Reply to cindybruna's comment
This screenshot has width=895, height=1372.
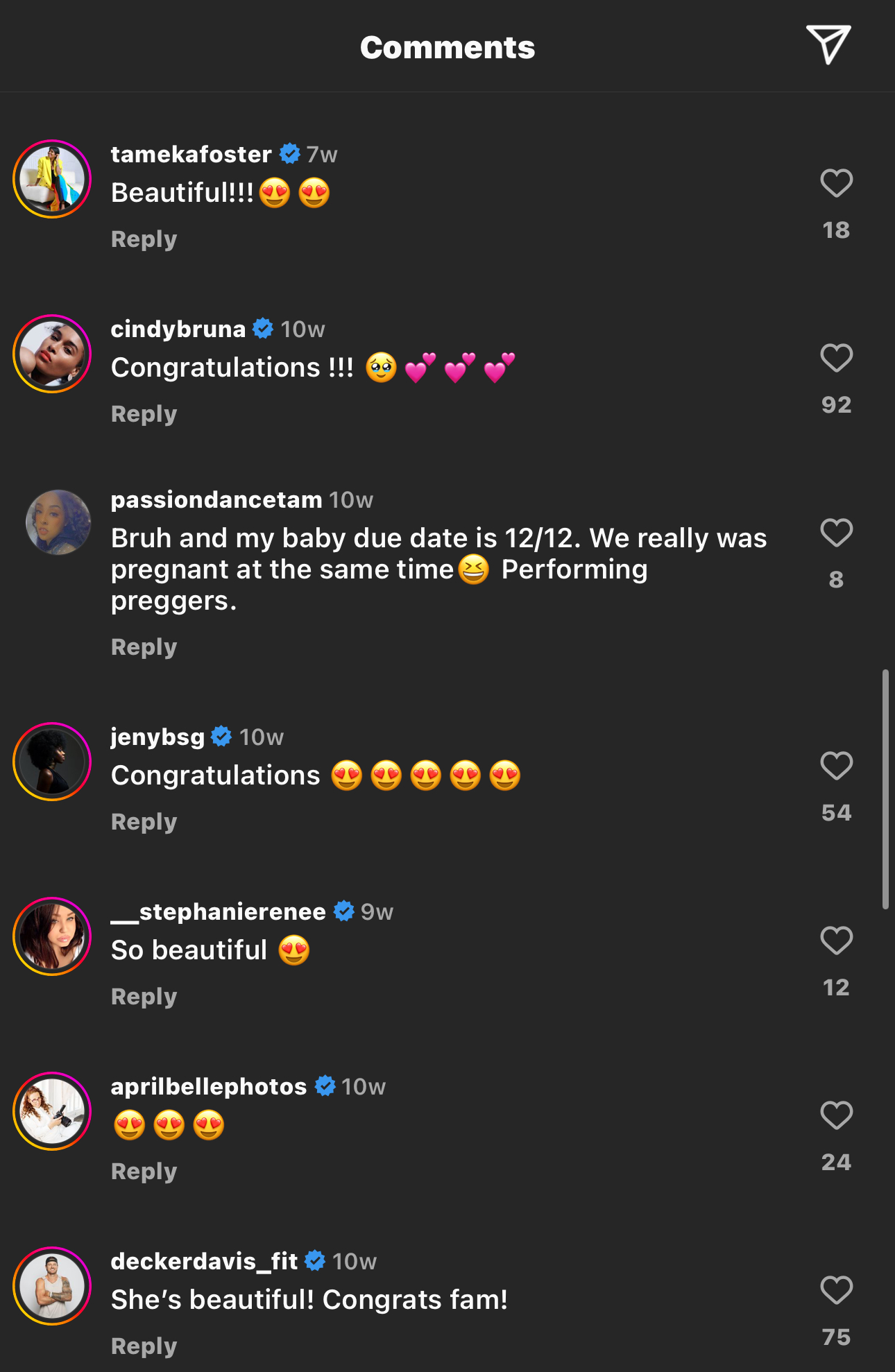(144, 414)
